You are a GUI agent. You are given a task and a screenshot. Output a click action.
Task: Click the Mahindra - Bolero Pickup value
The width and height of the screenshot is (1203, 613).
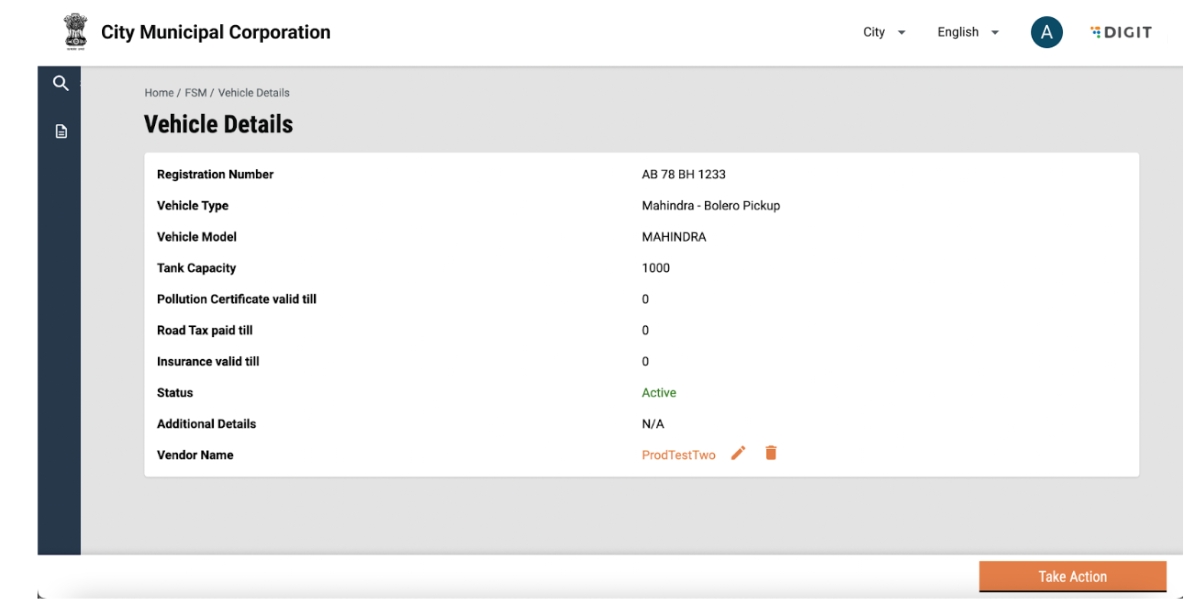click(x=710, y=206)
